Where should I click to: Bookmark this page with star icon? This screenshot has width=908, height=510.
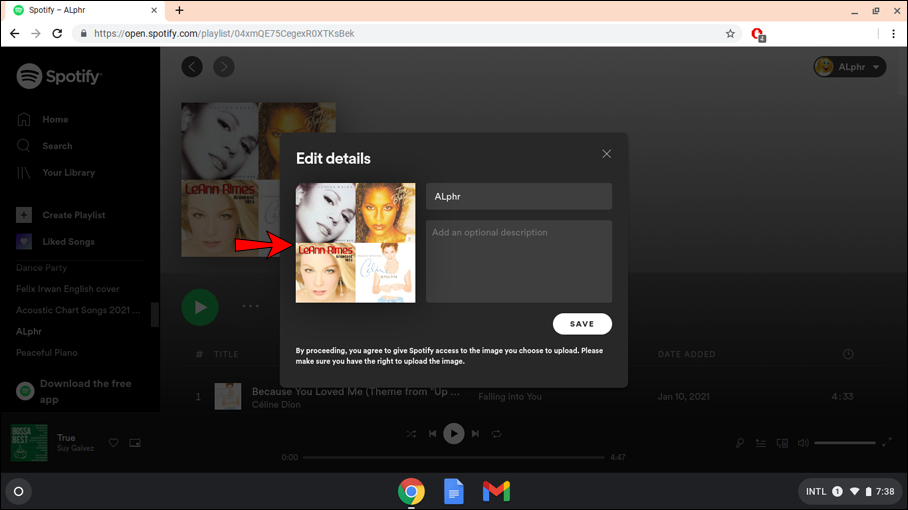pyautogui.click(x=730, y=34)
